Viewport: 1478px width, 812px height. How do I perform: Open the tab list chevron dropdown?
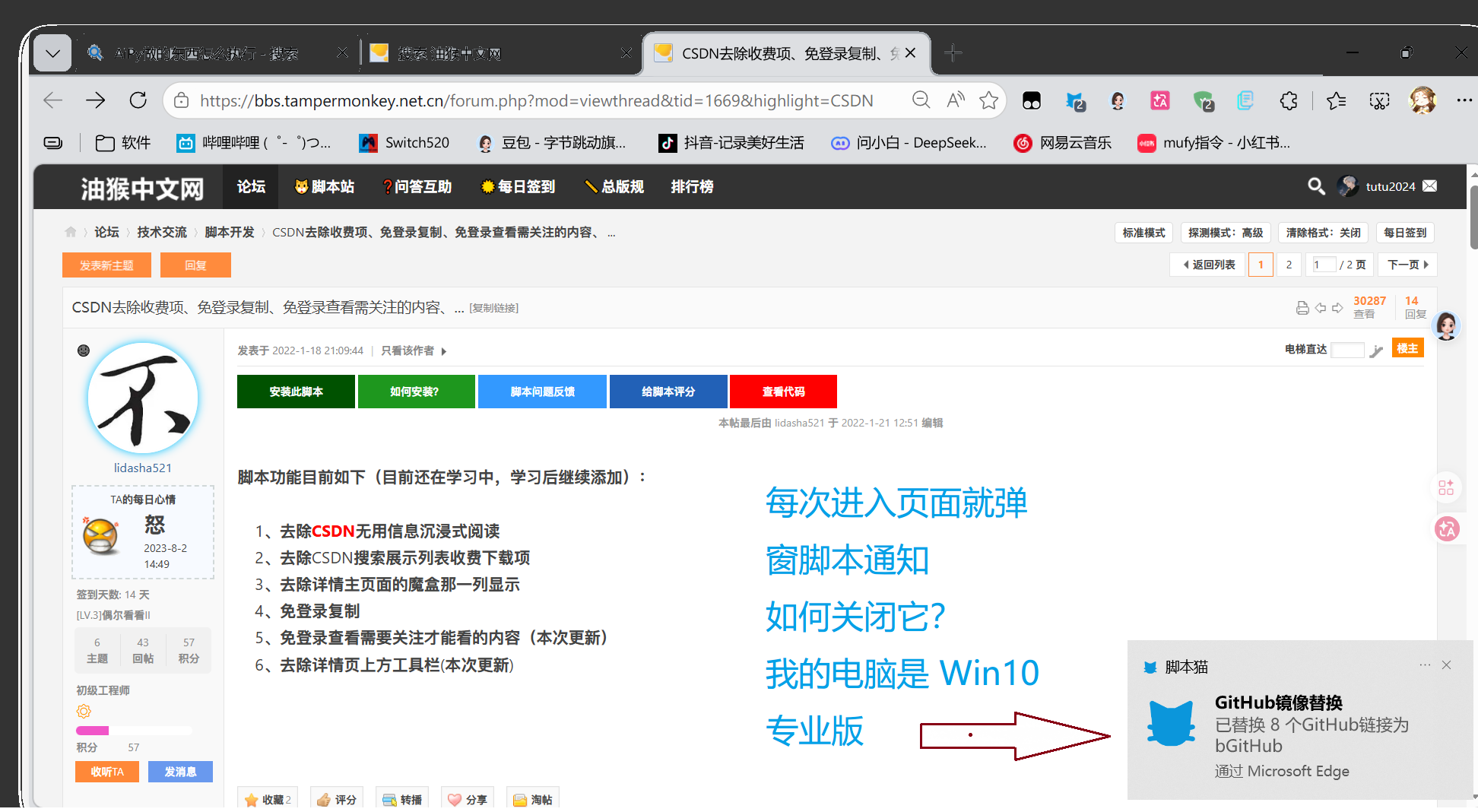(52, 52)
